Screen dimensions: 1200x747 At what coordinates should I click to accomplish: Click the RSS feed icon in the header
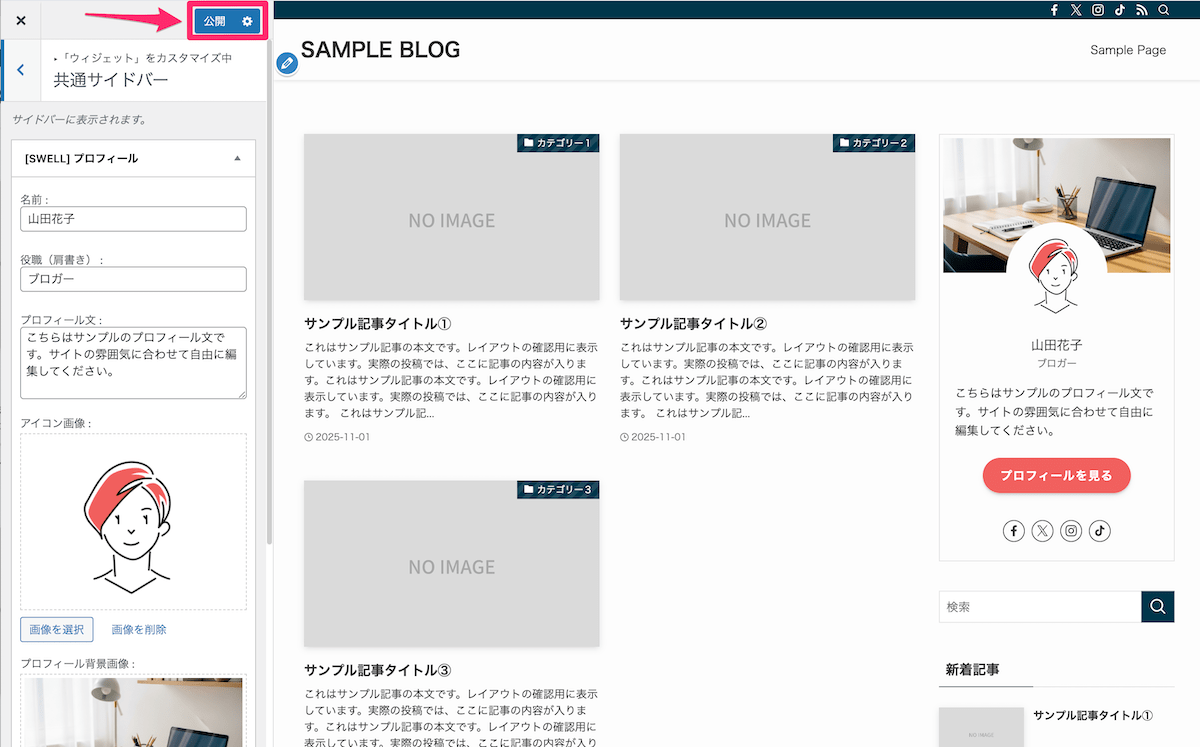click(x=1142, y=10)
